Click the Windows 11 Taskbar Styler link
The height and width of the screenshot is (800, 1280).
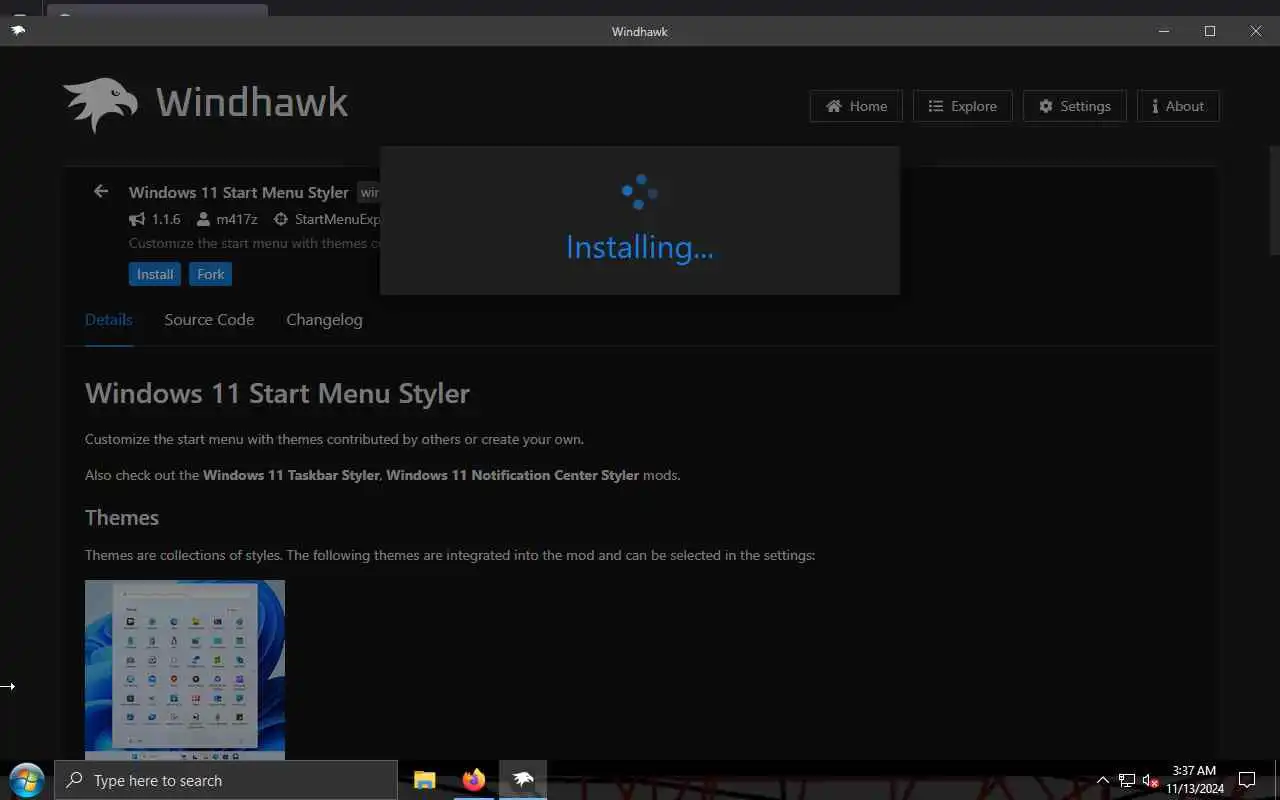(291, 475)
